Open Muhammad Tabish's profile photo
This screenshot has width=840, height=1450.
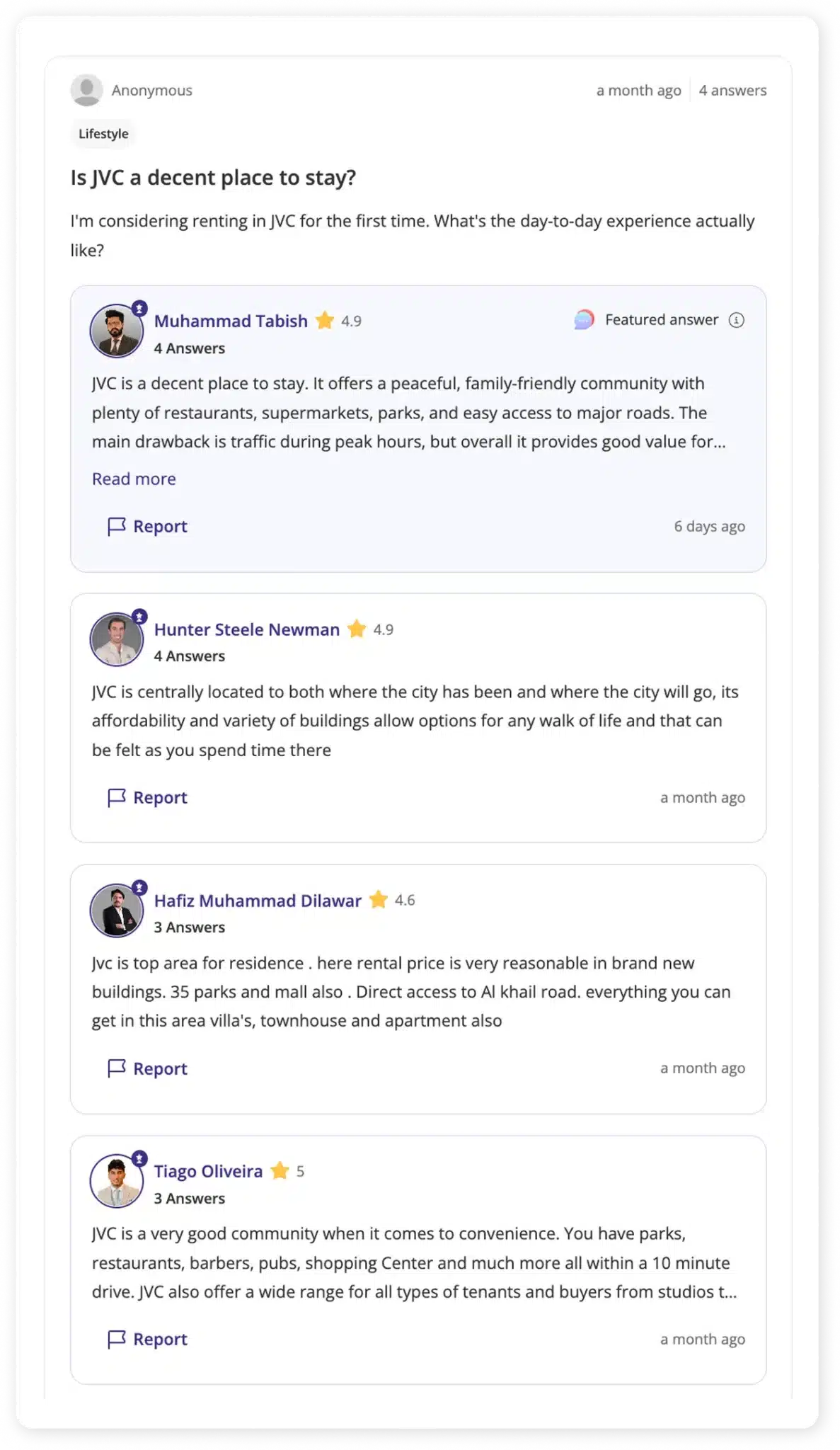pyautogui.click(x=116, y=331)
